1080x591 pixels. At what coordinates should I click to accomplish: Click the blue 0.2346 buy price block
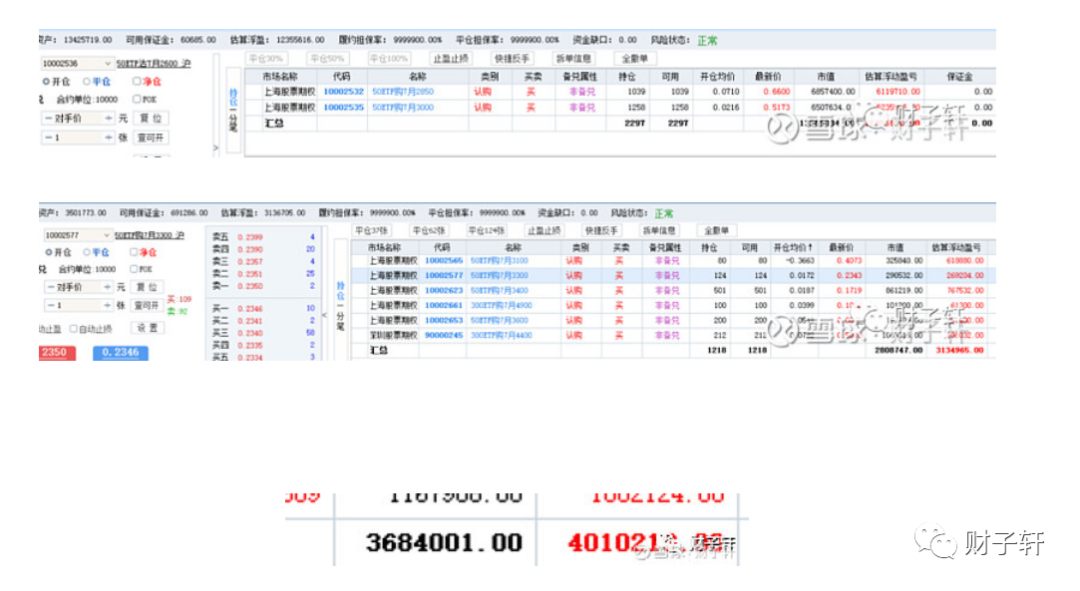click(x=120, y=353)
